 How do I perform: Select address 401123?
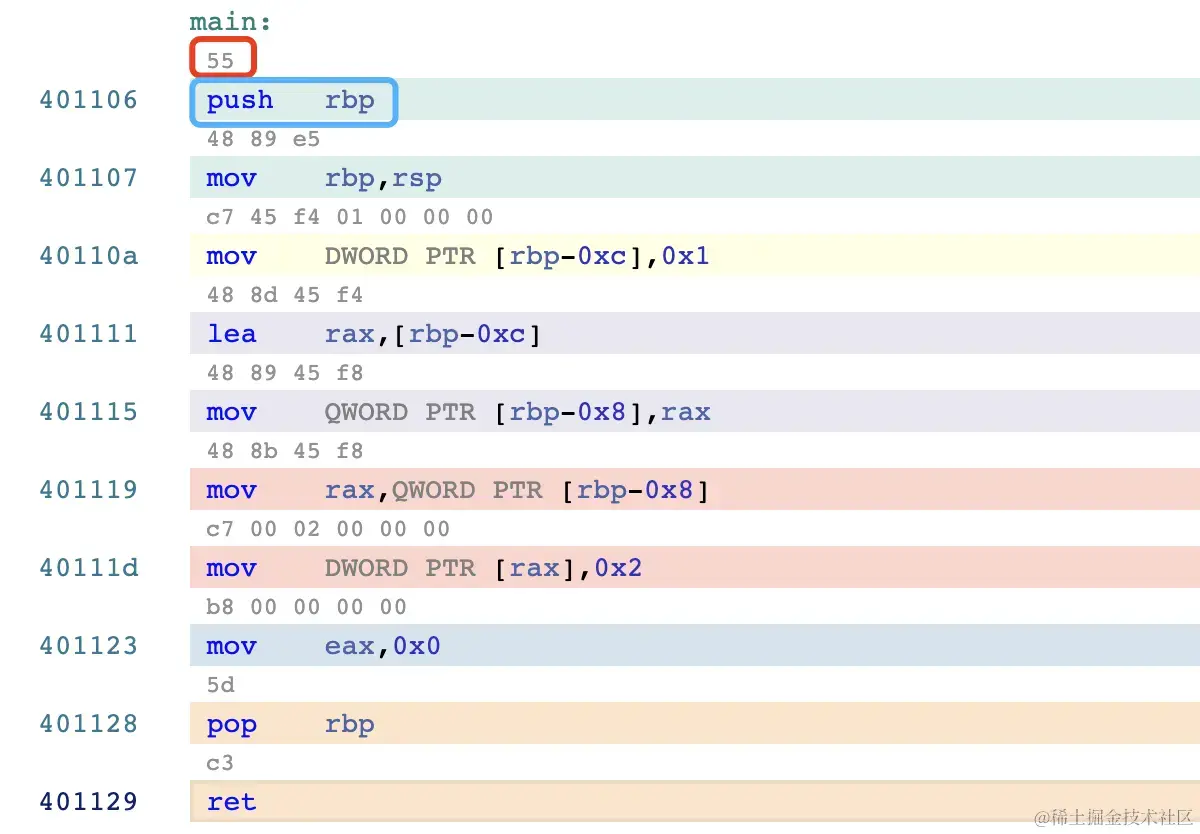89,646
